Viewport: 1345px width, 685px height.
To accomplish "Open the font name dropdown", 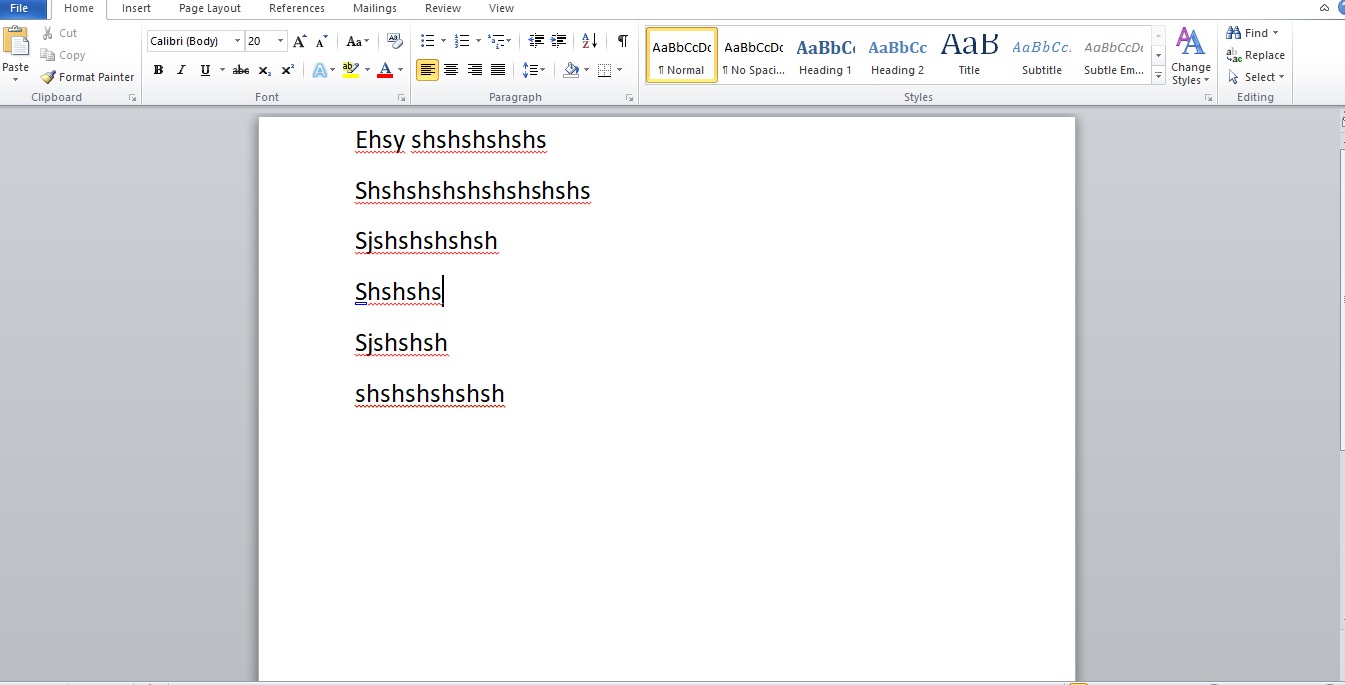I will coord(240,41).
